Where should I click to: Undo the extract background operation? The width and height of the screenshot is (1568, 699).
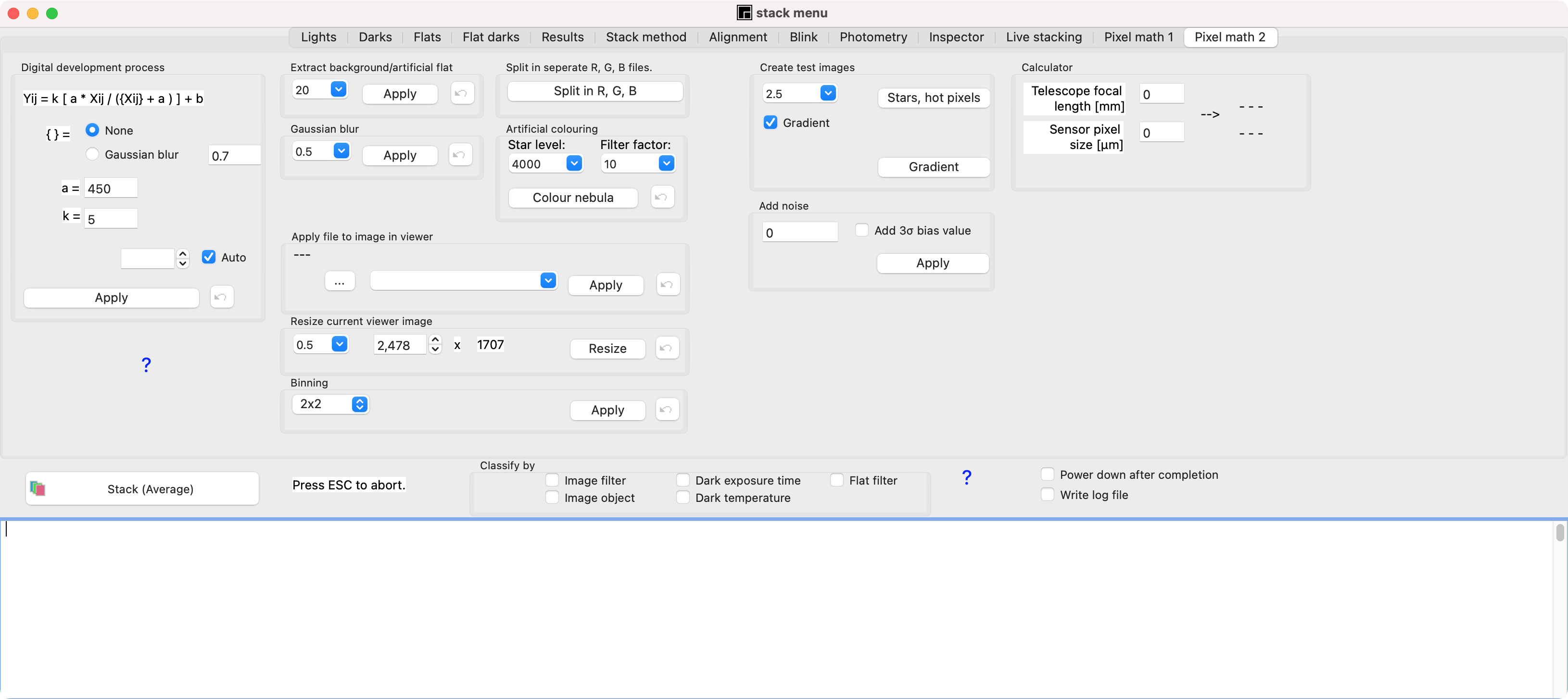pos(461,93)
